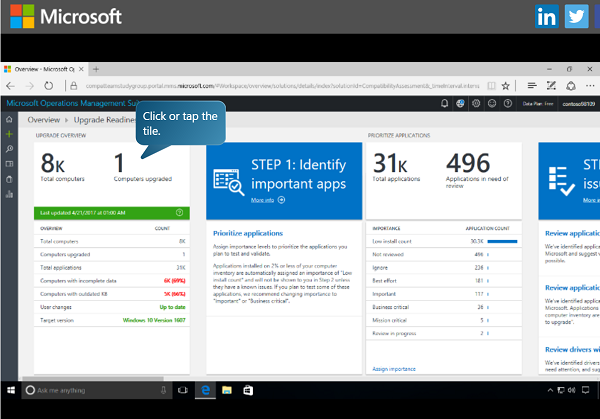Show hidden tray icons chevron
The width and height of the screenshot is (600, 419).
click(x=550, y=390)
